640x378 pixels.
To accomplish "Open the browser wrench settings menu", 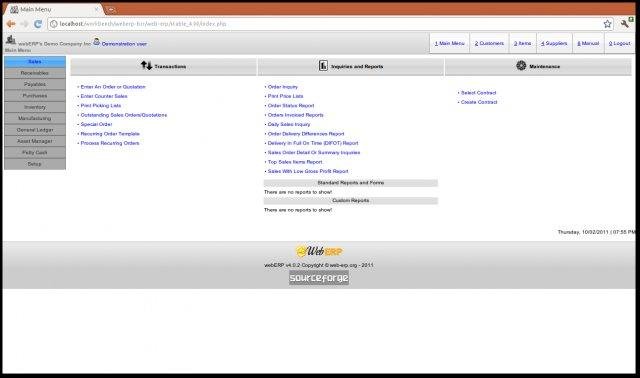I will [625, 24].
